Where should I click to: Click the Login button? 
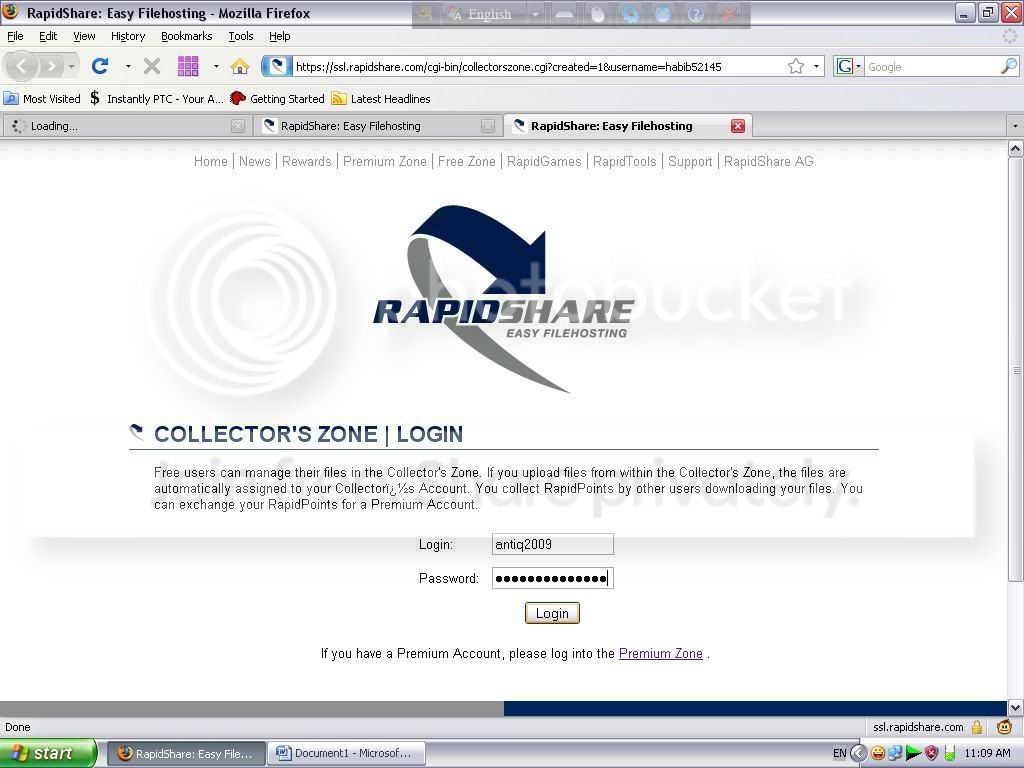pos(552,613)
